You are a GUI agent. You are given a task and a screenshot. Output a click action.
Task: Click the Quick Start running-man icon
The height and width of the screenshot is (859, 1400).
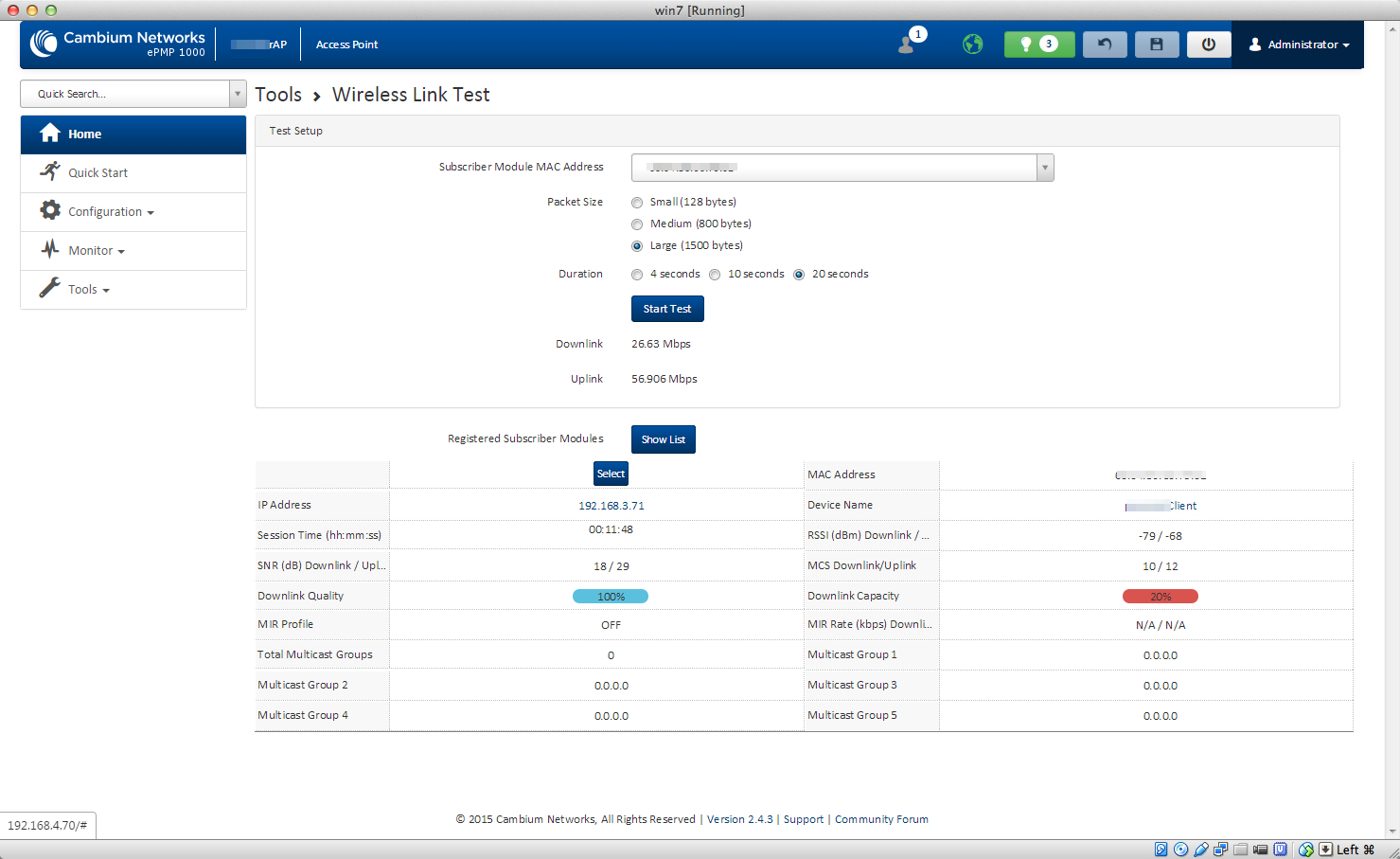[50, 172]
